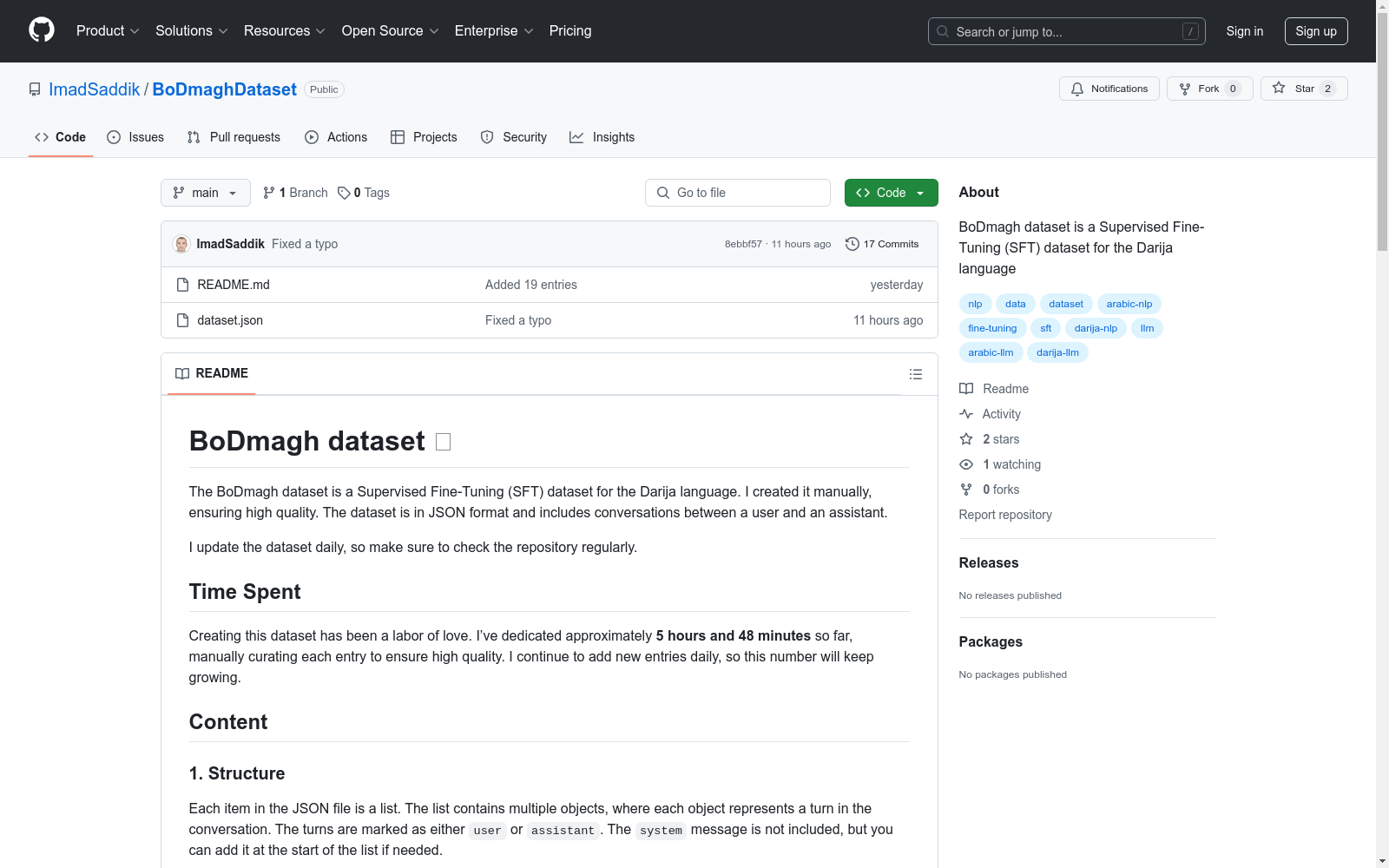The height and width of the screenshot is (868, 1389).
Task: Focus the Search or jump to field
Action: (1067, 31)
